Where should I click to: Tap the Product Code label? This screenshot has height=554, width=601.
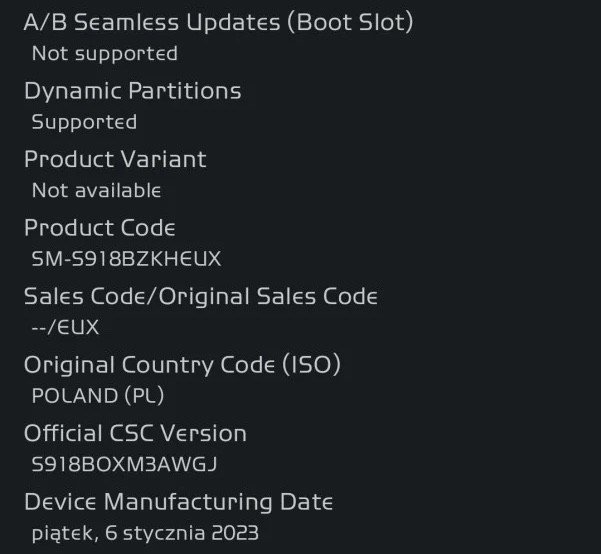pos(100,228)
